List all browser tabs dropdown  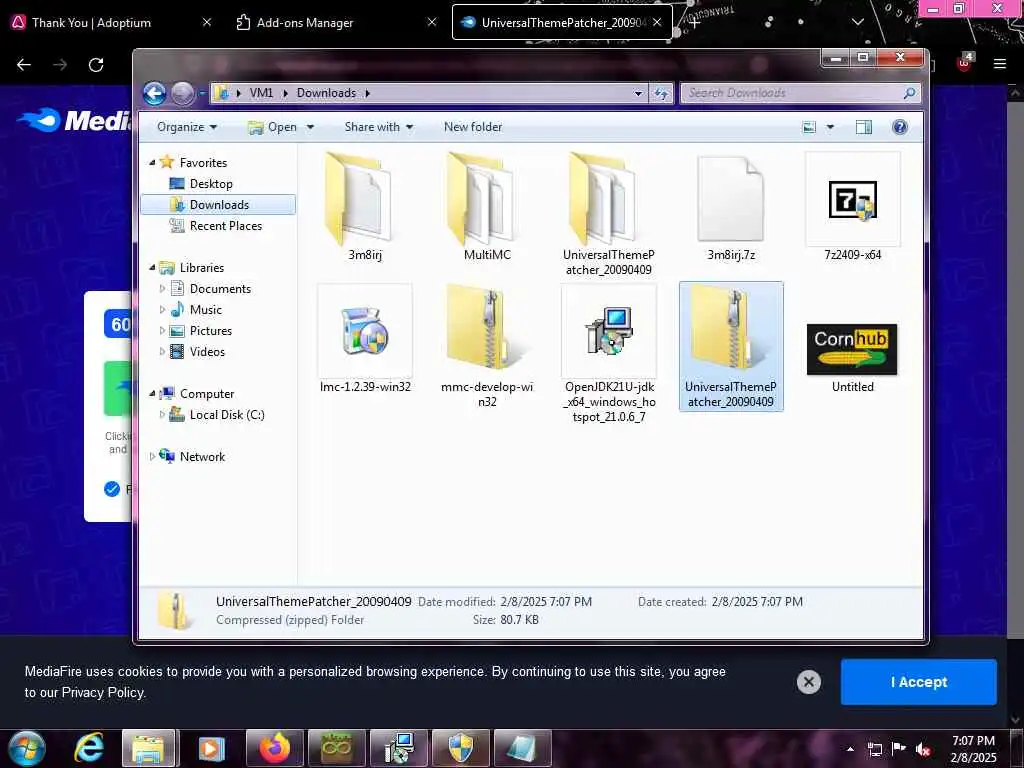pyautogui.click(x=857, y=22)
